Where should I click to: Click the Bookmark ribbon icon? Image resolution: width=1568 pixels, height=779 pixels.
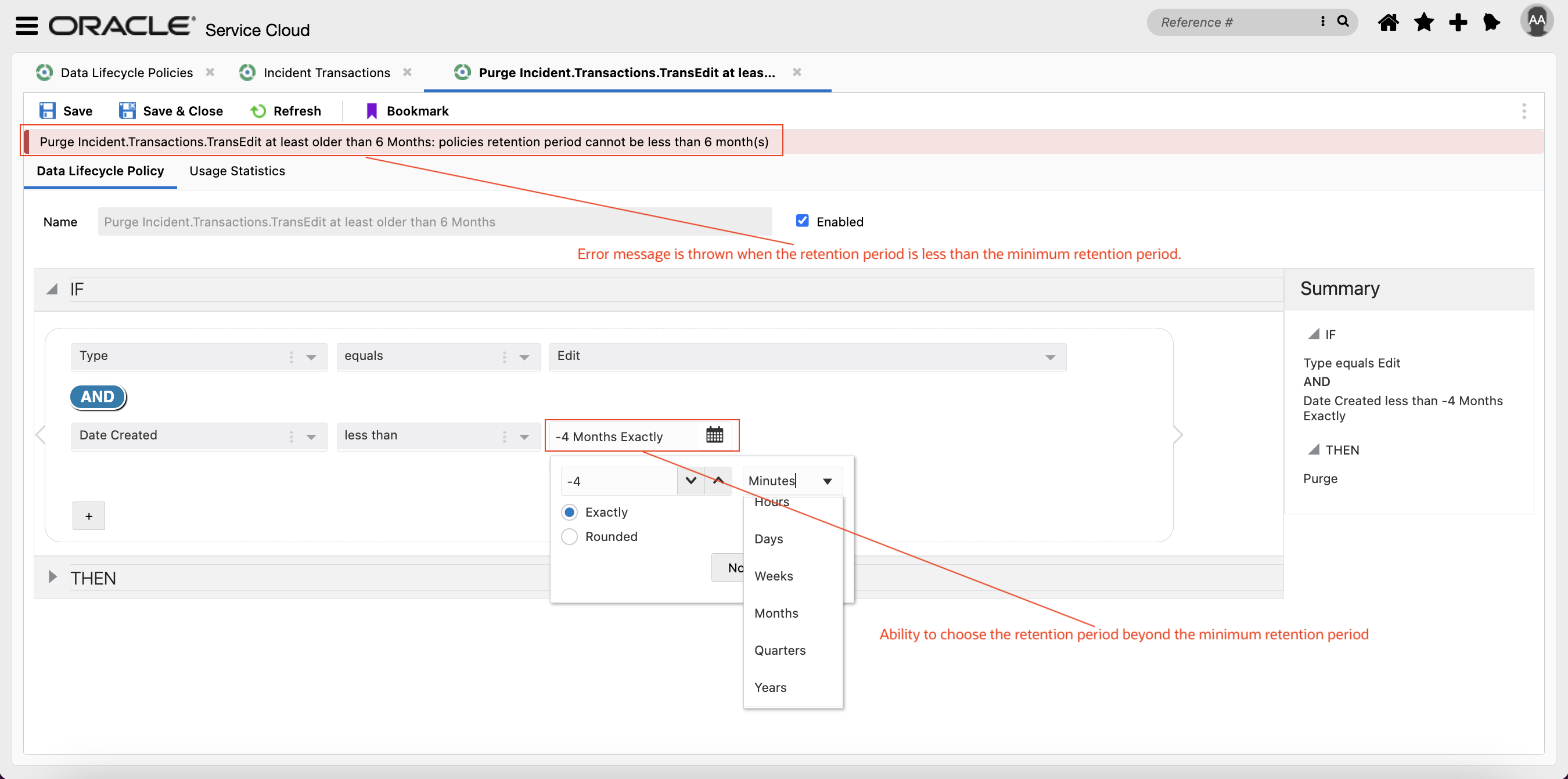point(371,111)
